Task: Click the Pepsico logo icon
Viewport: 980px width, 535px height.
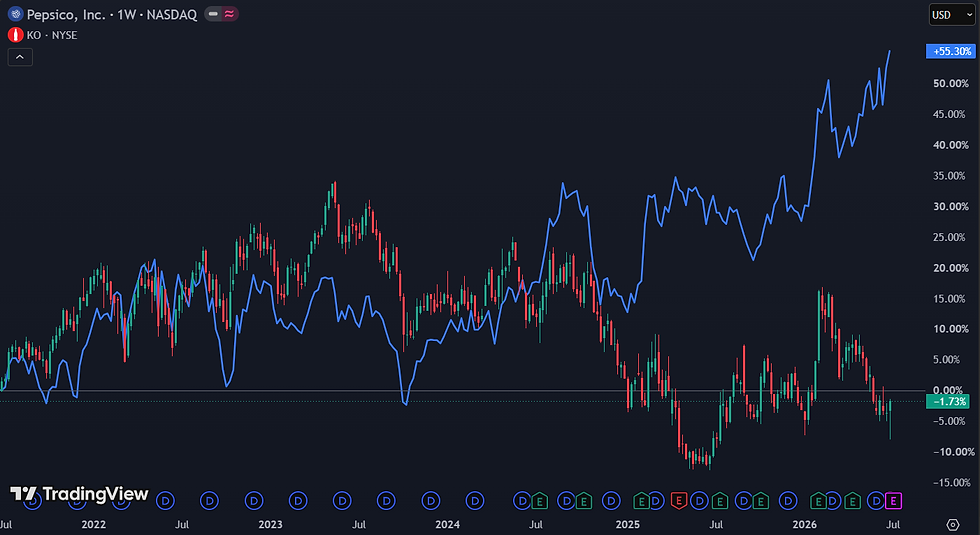Action: tap(16, 14)
